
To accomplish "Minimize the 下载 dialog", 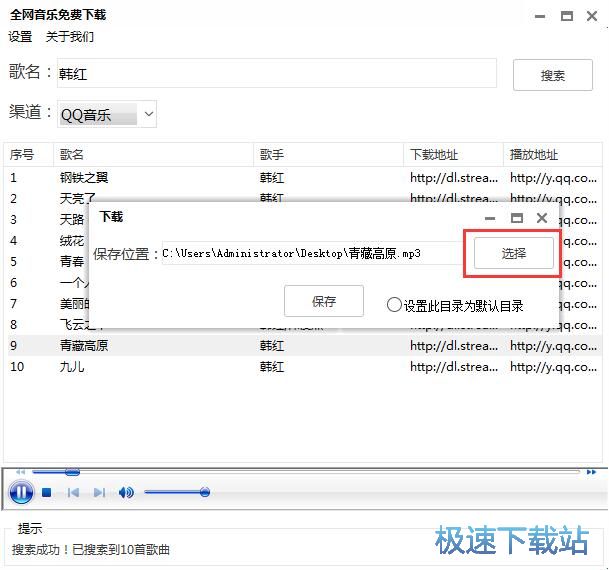I will coord(490,218).
